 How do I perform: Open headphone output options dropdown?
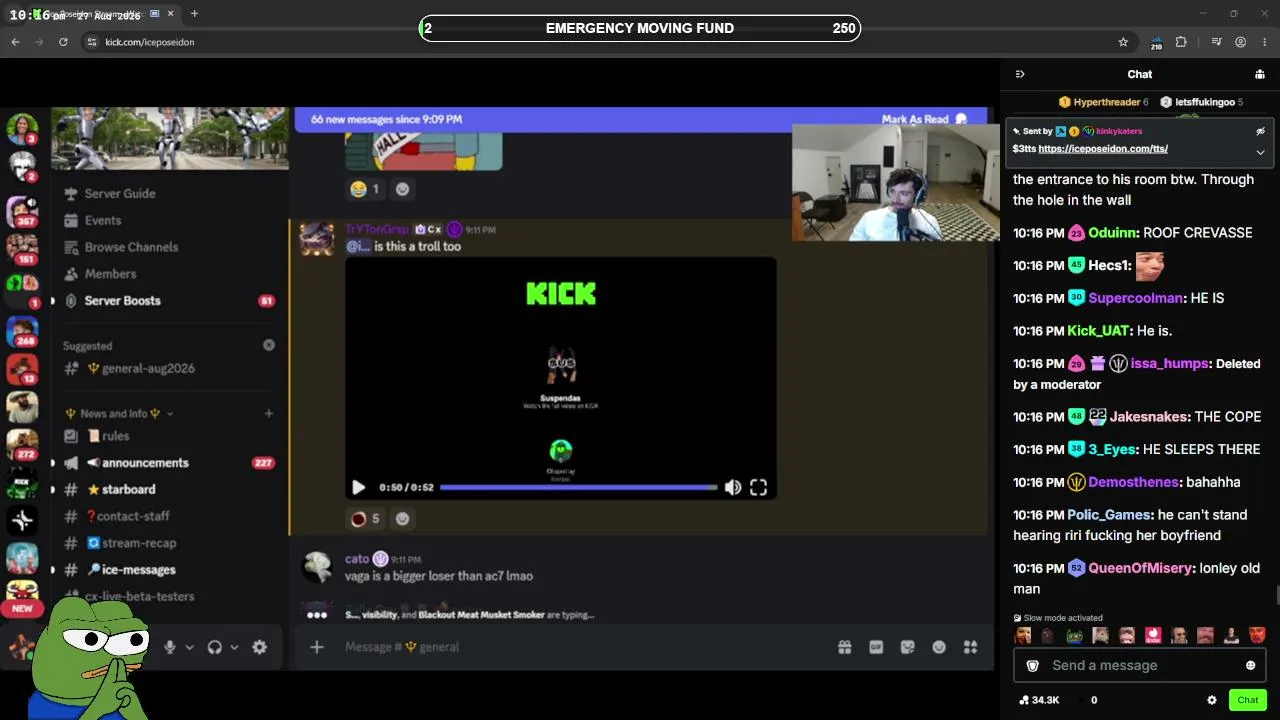coord(234,647)
